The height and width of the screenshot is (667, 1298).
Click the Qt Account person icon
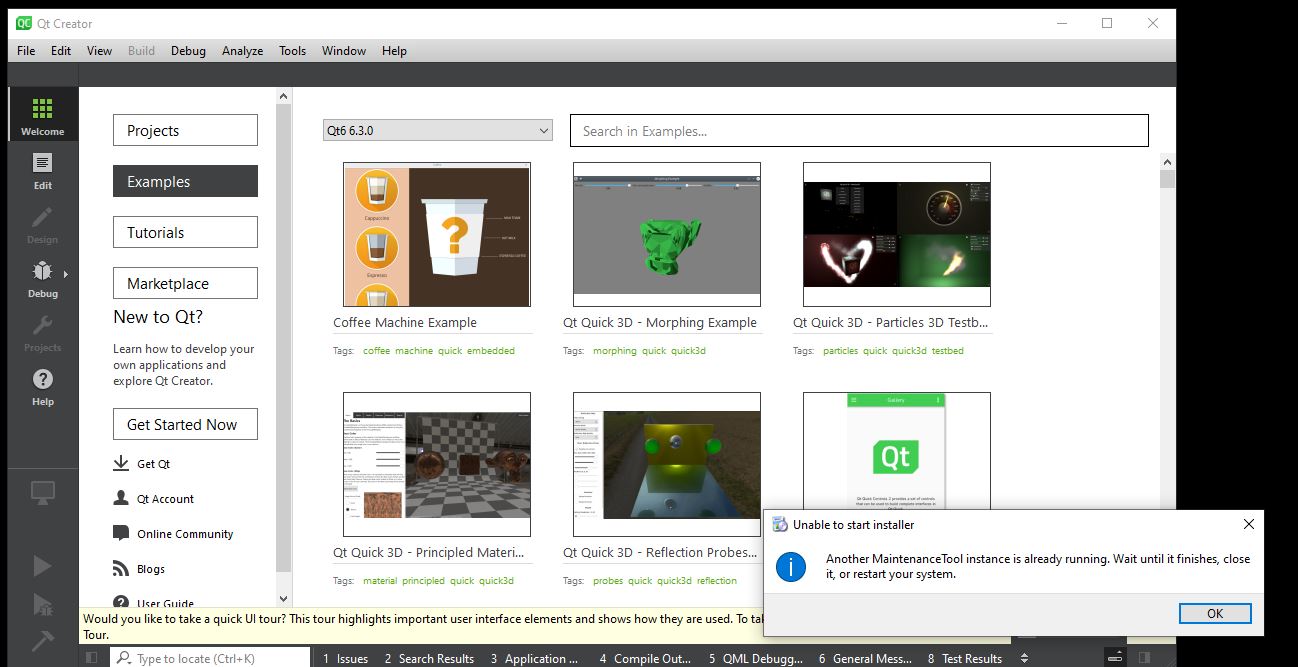click(x=121, y=498)
